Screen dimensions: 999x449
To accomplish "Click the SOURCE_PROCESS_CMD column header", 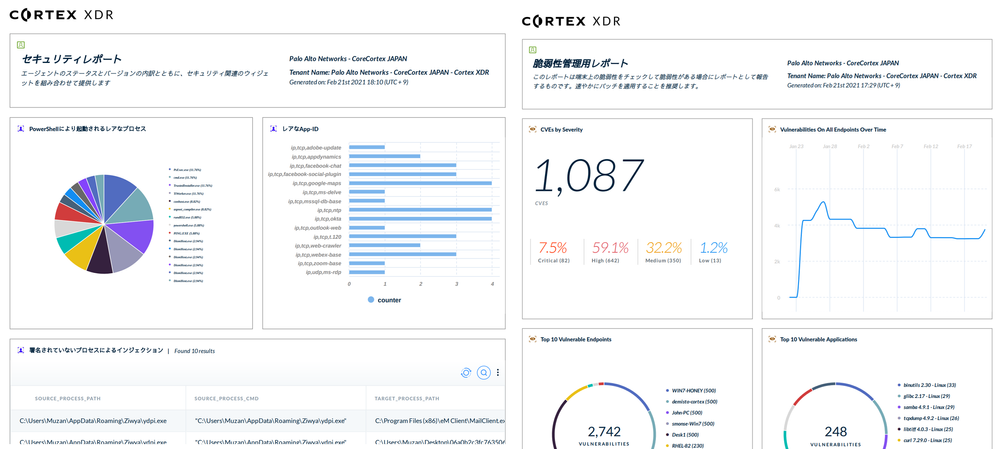I will click(x=226, y=399).
